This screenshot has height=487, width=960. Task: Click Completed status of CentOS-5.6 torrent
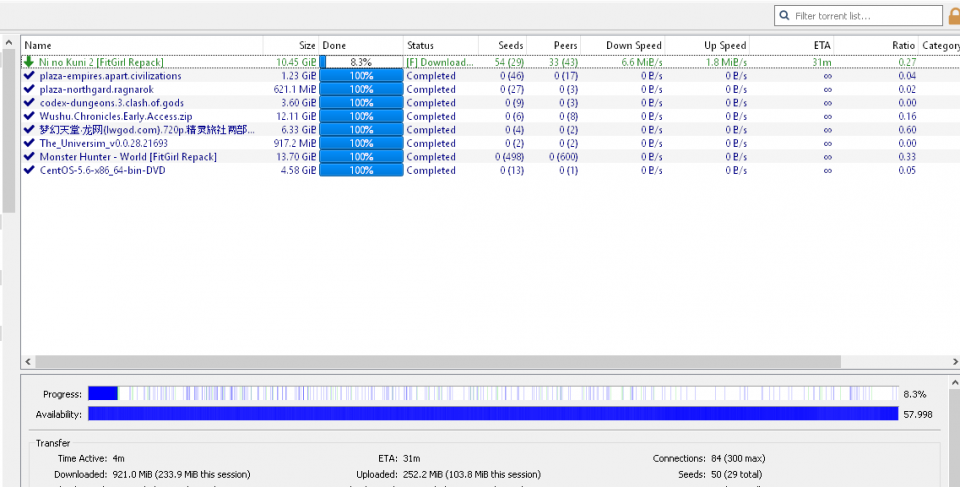tap(431, 170)
